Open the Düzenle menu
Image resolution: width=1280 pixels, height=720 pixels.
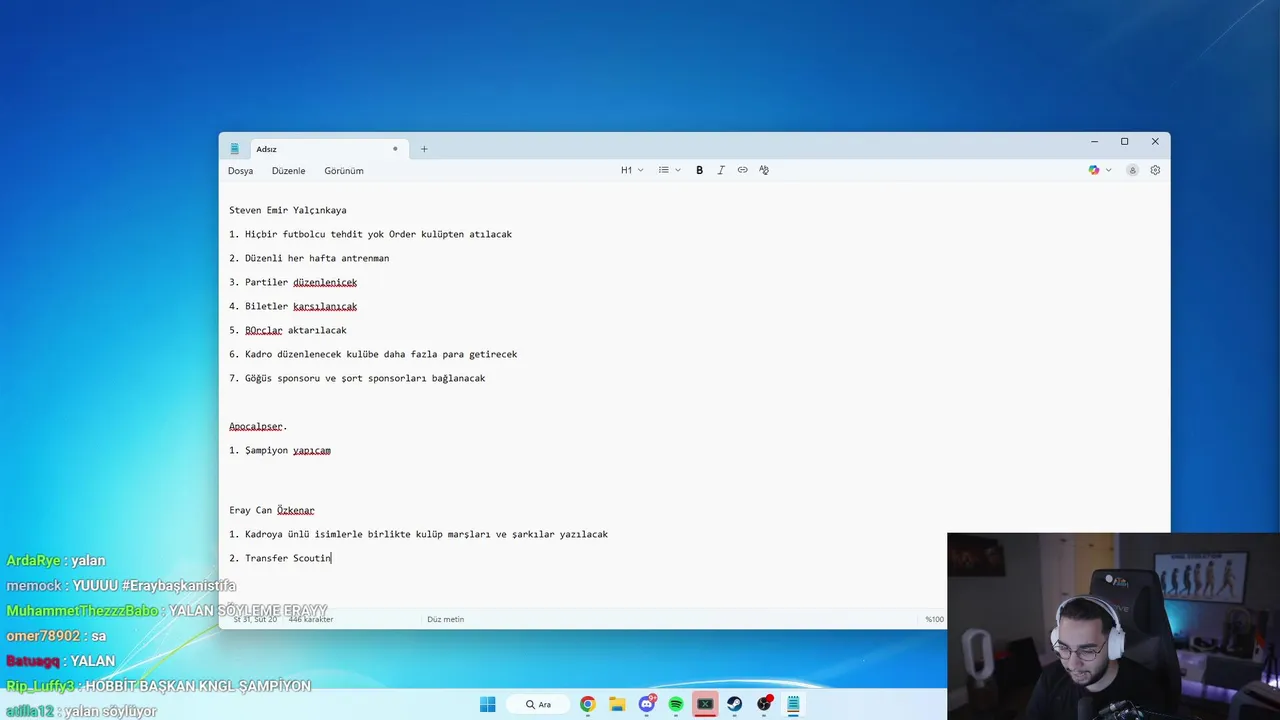288,171
